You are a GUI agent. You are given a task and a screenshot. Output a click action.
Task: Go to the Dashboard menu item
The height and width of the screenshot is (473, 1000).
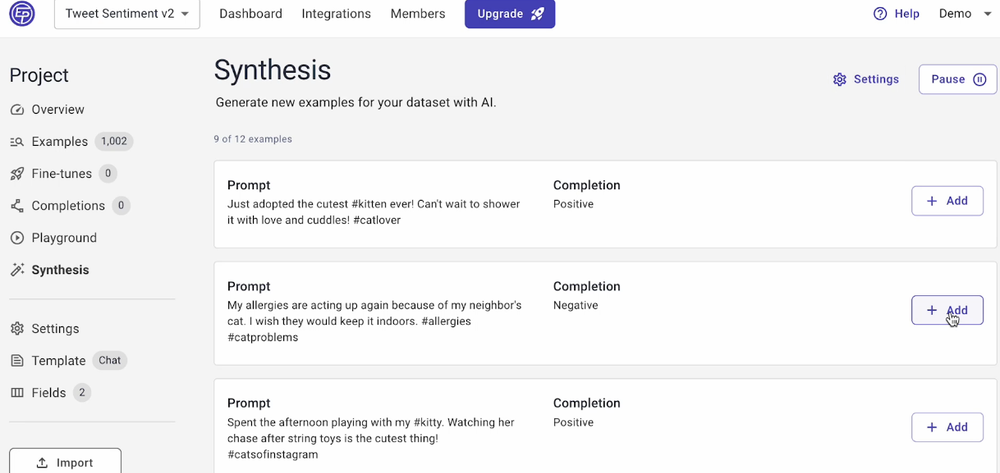[251, 14]
